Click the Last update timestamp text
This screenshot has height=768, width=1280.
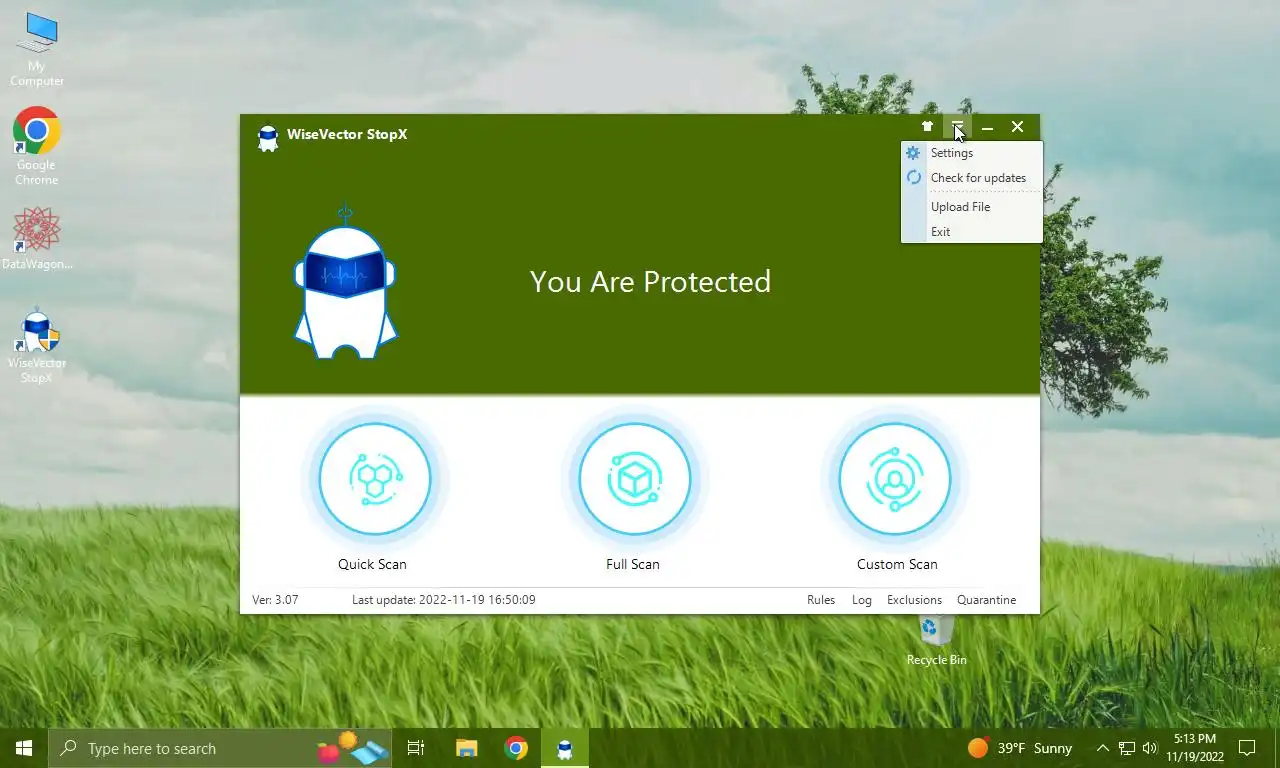[x=444, y=600]
